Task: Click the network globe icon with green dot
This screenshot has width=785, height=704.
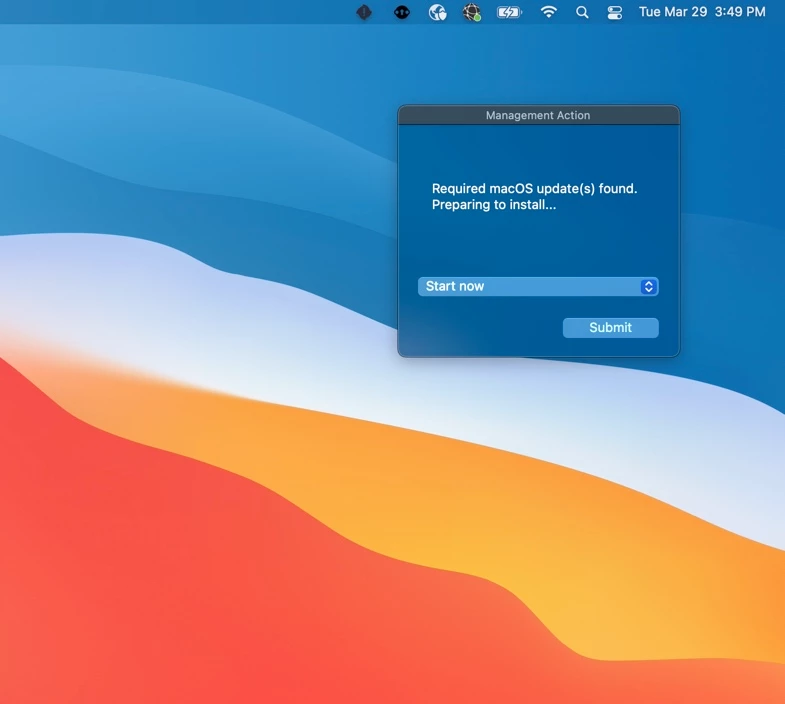Action: pyautogui.click(x=472, y=12)
